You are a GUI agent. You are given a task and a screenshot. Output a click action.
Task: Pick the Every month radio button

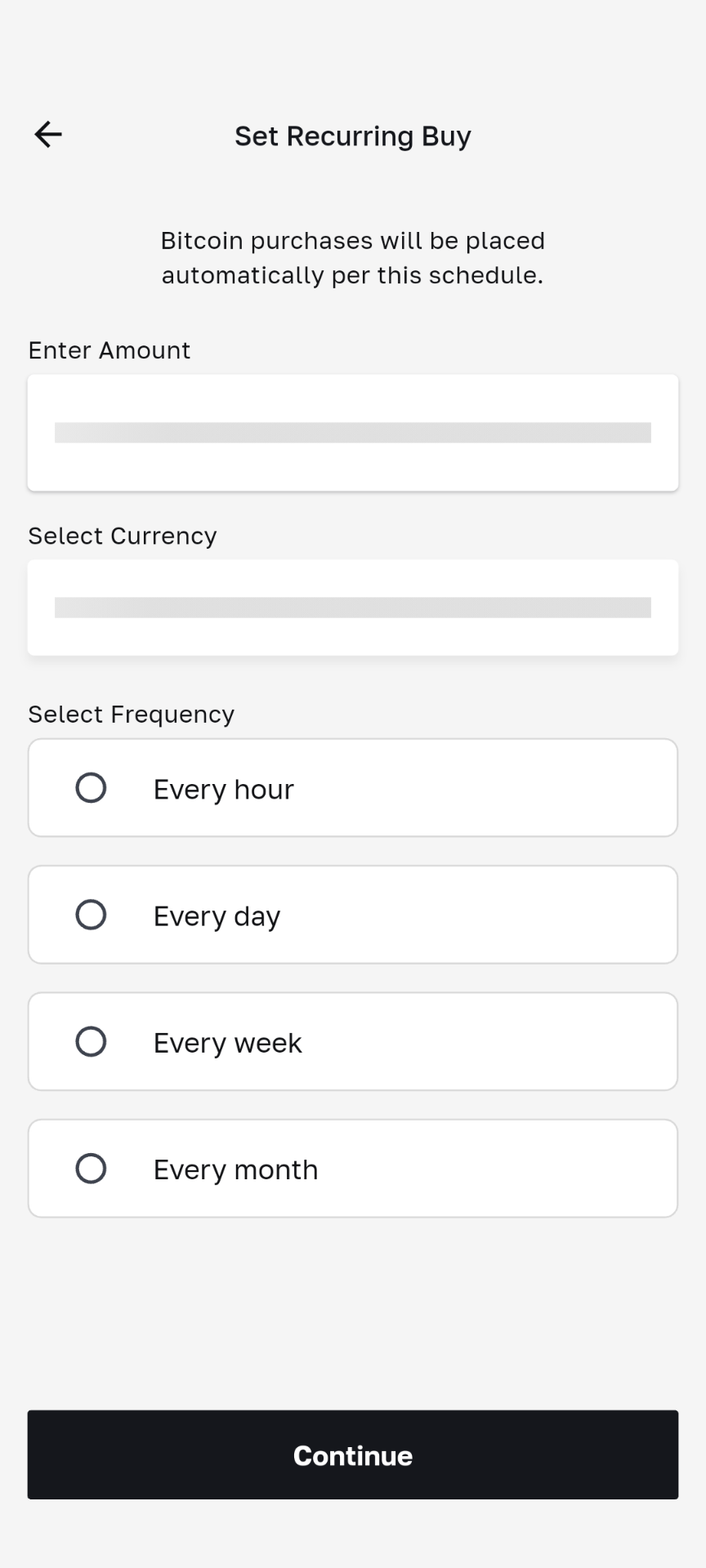click(x=91, y=1169)
